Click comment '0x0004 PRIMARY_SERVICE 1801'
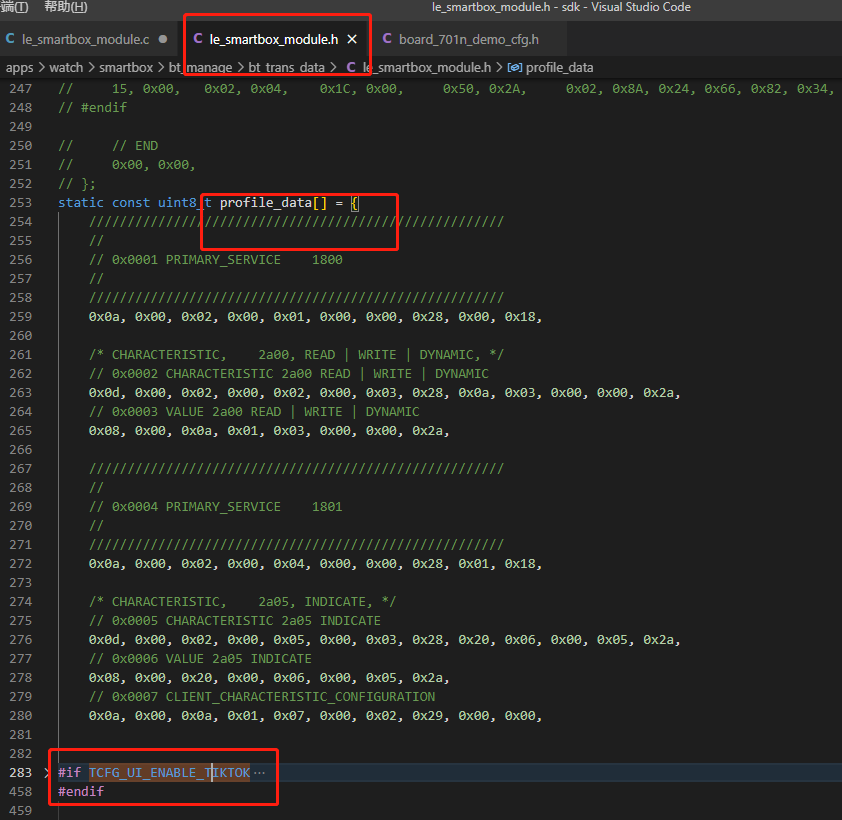This screenshot has height=820, width=842. pyautogui.click(x=215, y=507)
